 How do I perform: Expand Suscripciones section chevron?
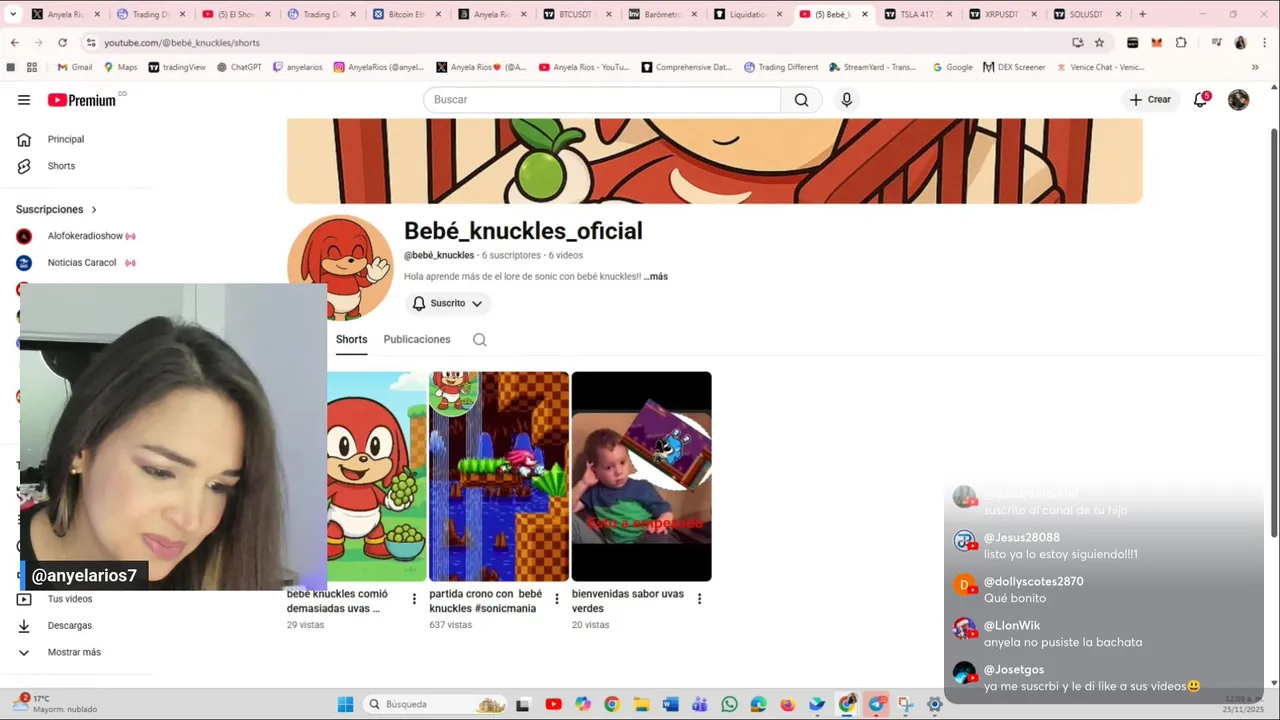(x=94, y=210)
